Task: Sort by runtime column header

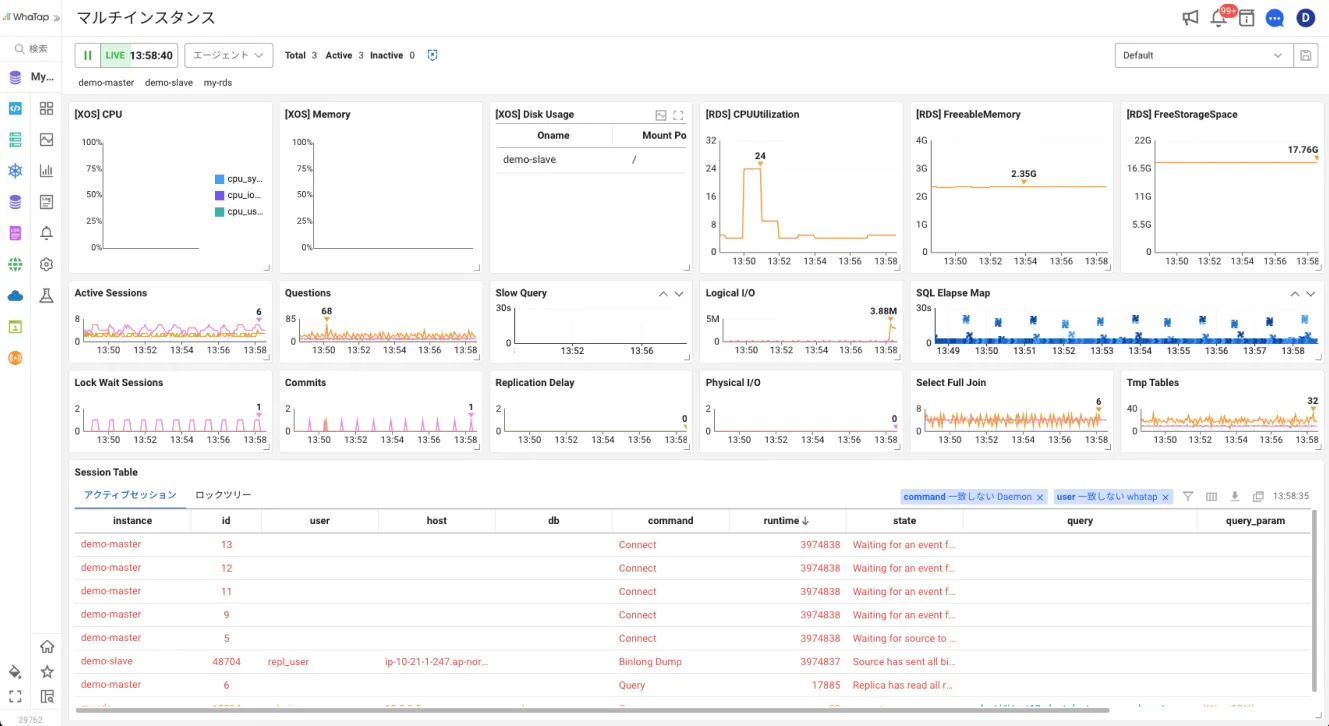Action: (787, 520)
